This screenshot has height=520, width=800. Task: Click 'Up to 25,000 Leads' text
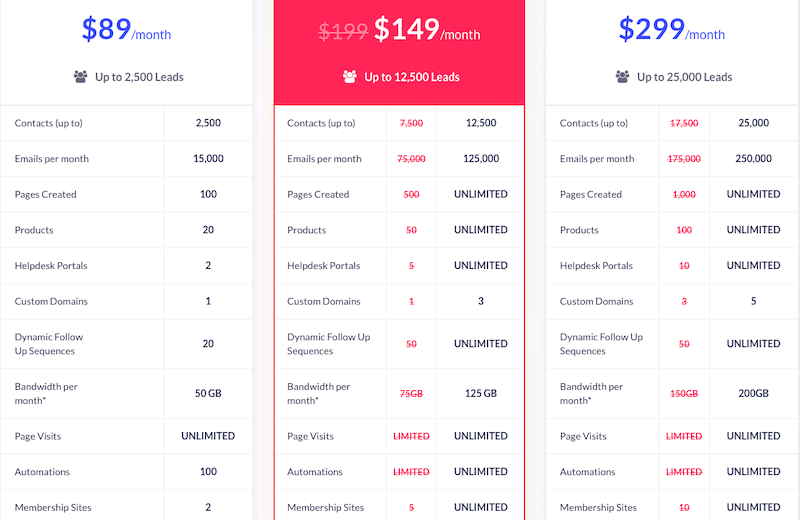pos(684,77)
